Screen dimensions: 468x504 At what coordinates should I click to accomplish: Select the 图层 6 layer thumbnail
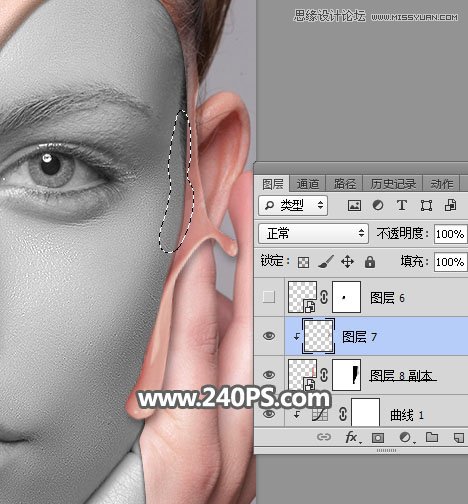click(302, 297)
